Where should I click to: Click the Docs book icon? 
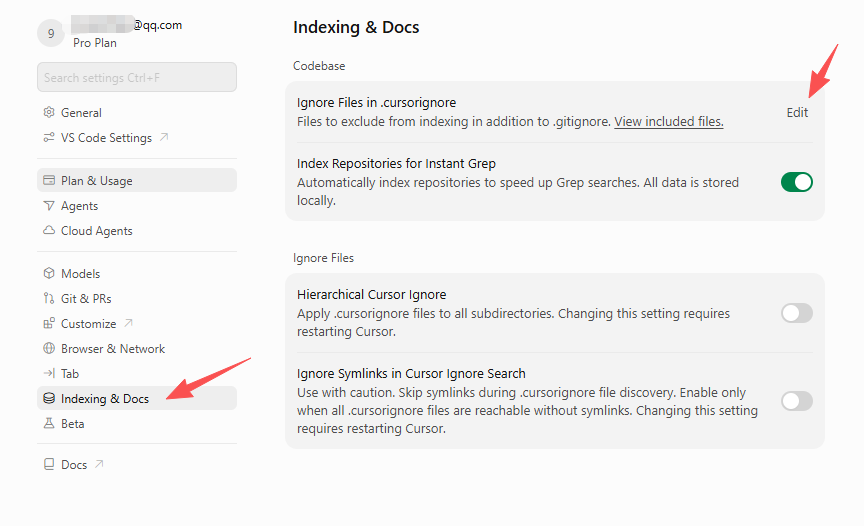(49, 464)
